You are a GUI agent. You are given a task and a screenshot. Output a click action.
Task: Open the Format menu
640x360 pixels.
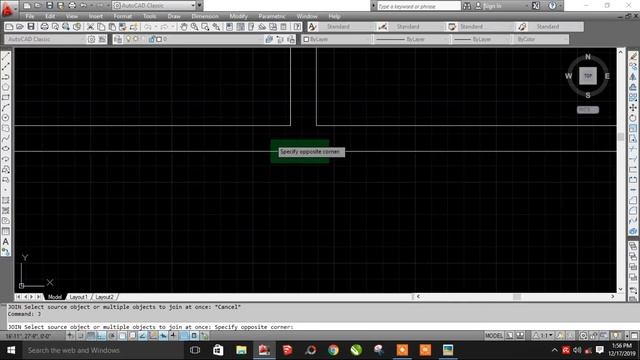click(x=122, y=16)
